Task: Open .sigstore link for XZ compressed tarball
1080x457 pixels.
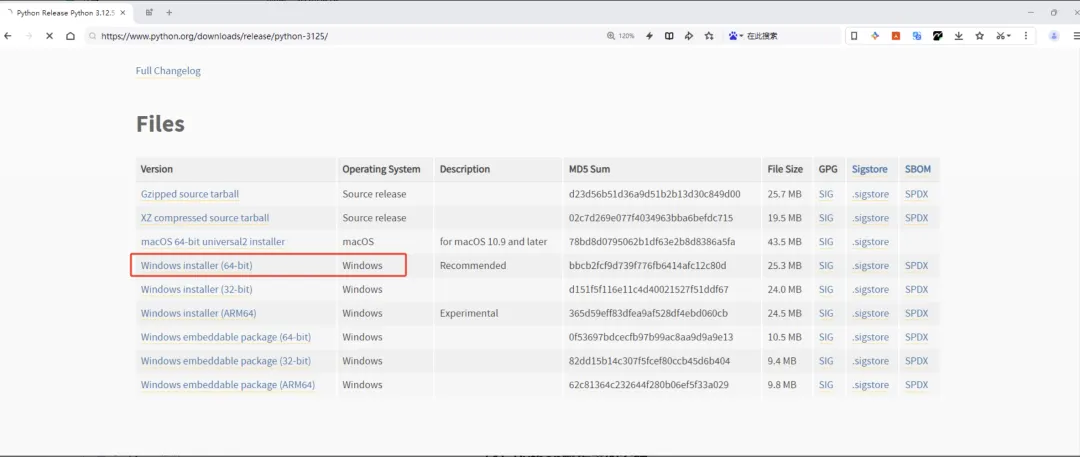Action: 870,218
